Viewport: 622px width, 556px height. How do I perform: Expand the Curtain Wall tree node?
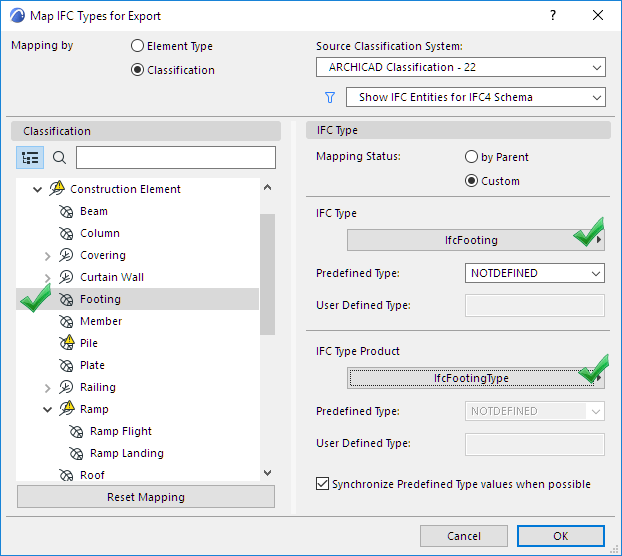coord(48,278)
